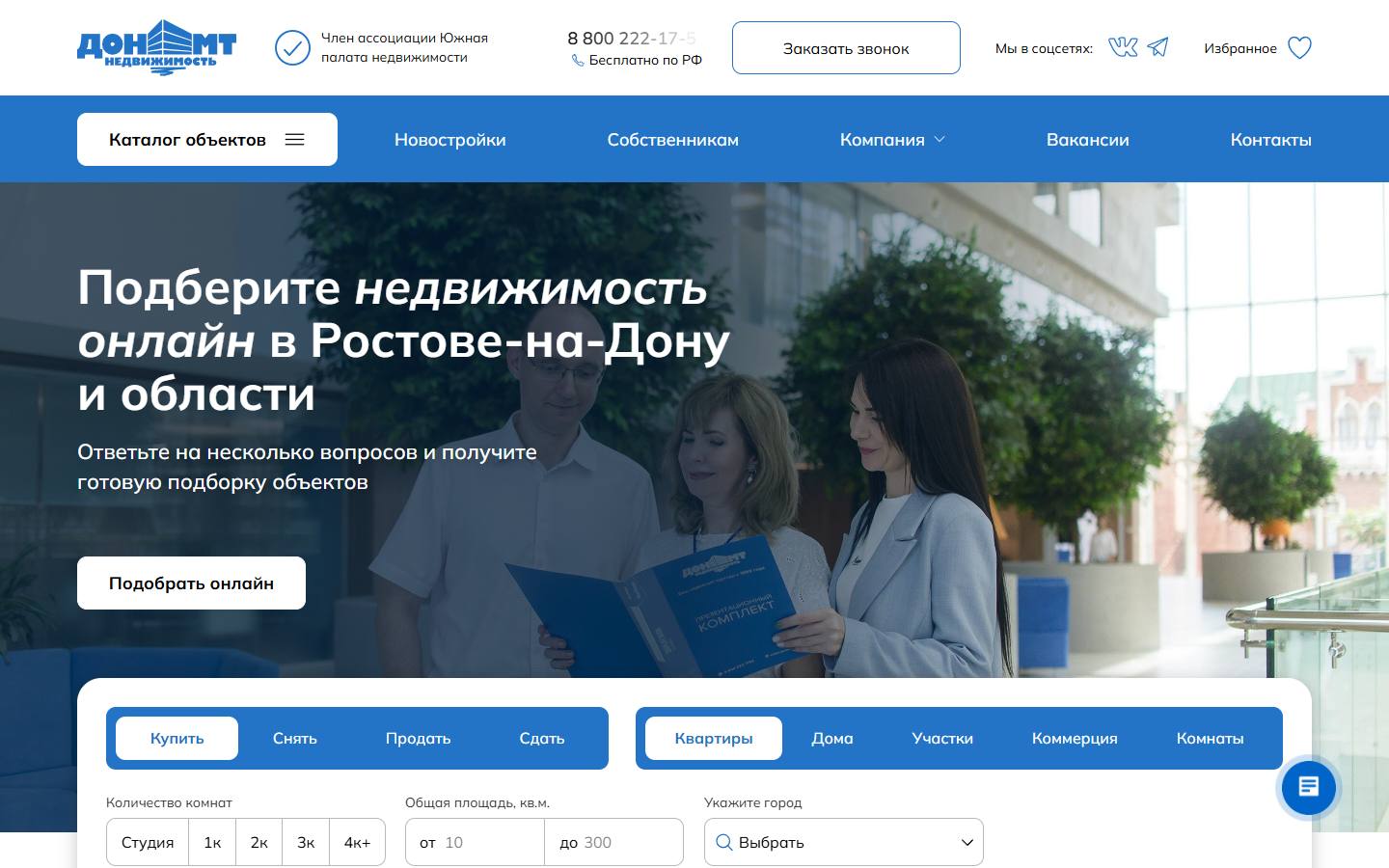Open favorites heart icon
The image size is (1389, 868).
coord(1300,48)
